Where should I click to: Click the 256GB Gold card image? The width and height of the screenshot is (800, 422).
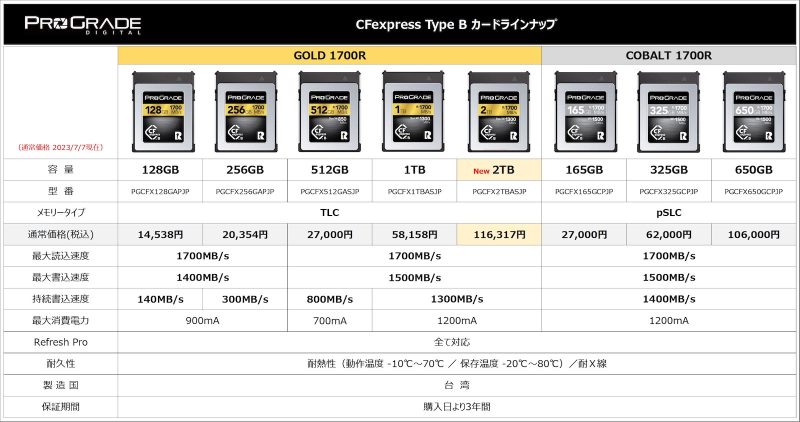click(x=246, y=111)
